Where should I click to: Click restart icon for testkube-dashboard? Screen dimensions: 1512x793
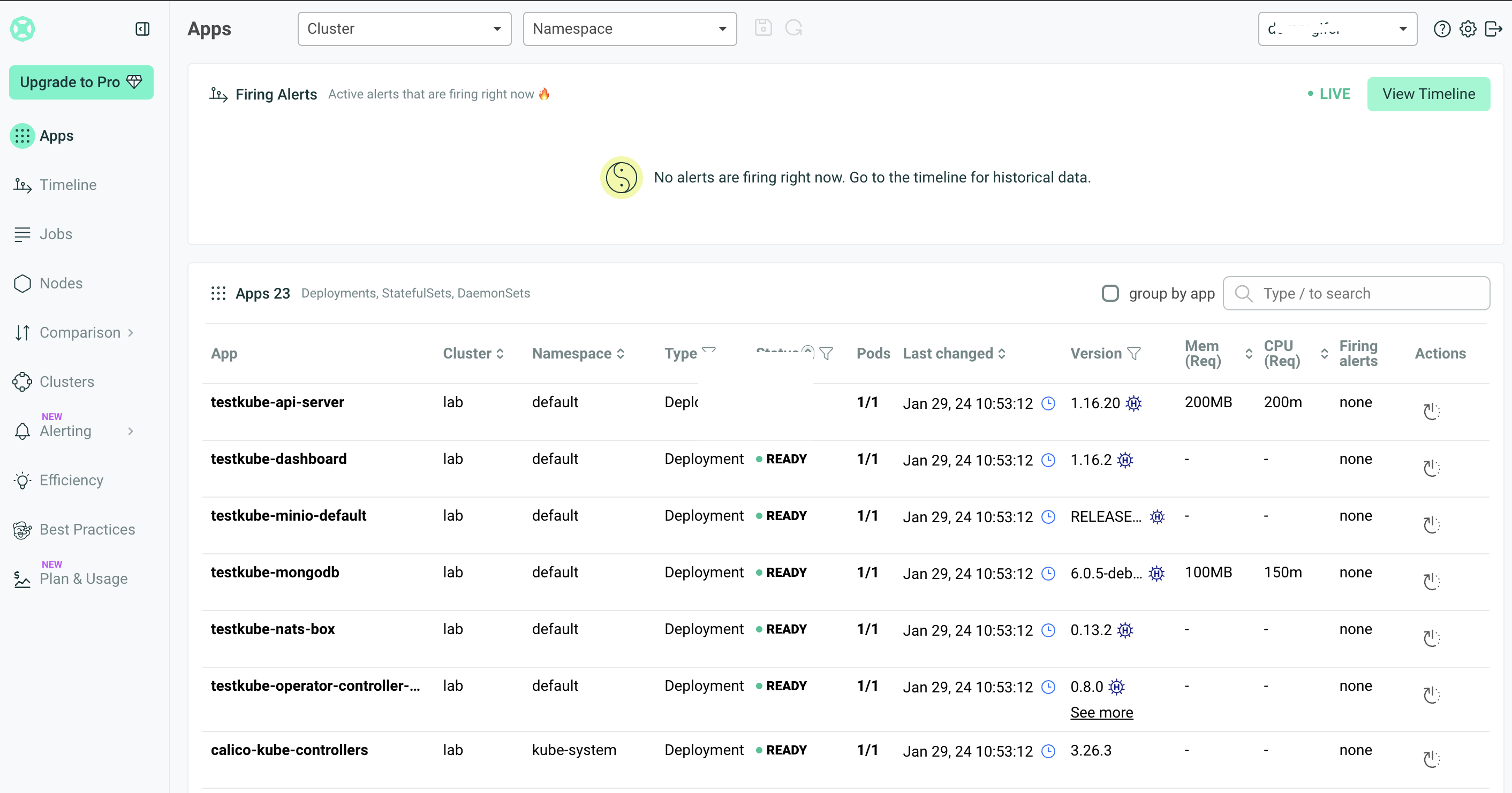[1431, 468]
